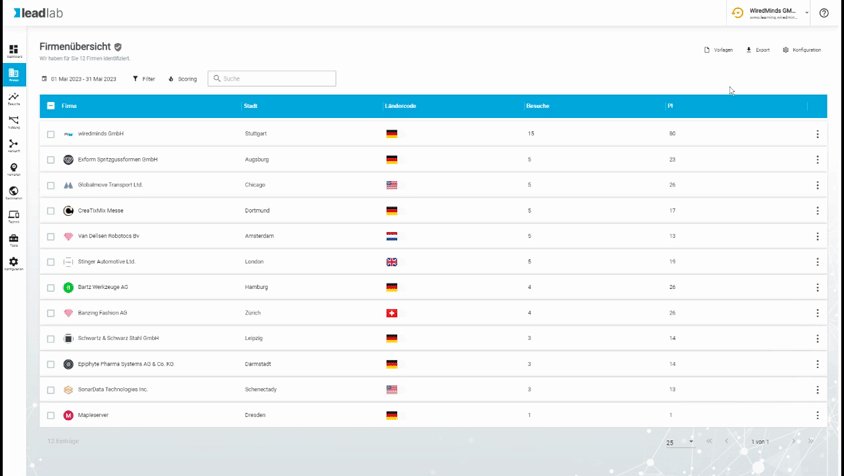The height and width of the screenshot is (476, 844).
Task: Check the Stinger Automotive Ltd. checkbox
Action: (x=51, y=262)
